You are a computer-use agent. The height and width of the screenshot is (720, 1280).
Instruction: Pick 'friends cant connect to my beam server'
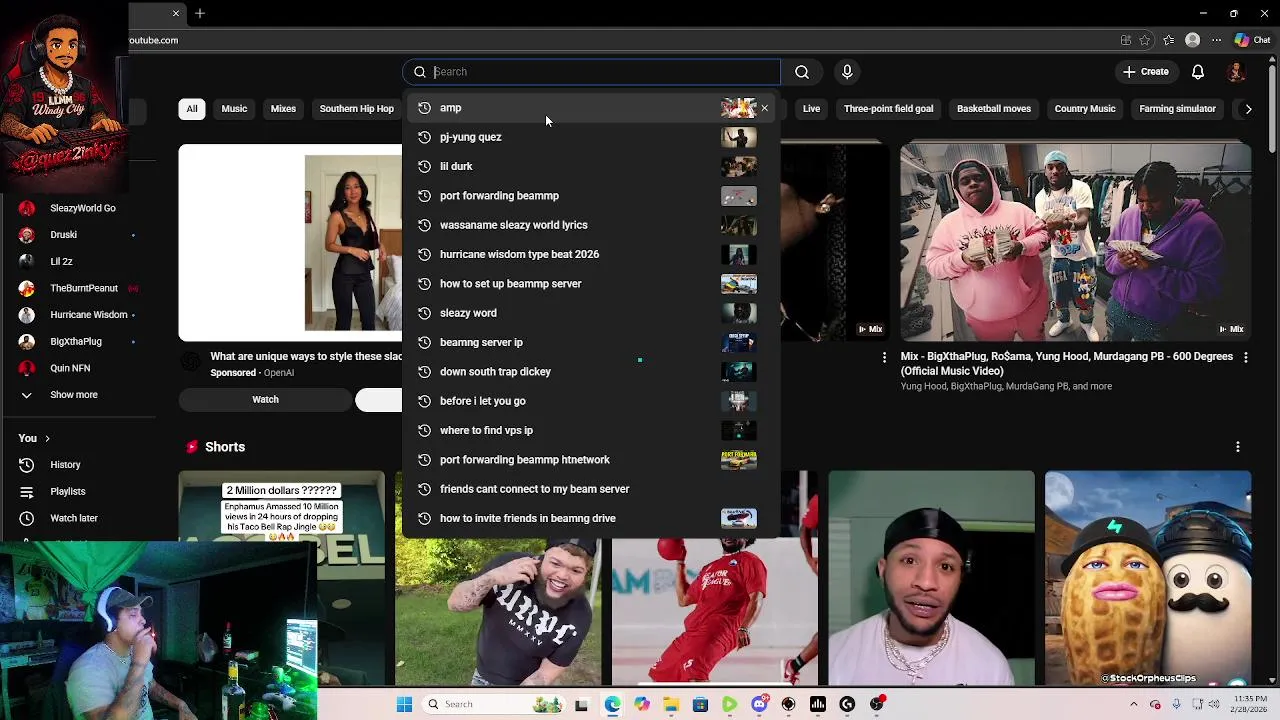591,489
